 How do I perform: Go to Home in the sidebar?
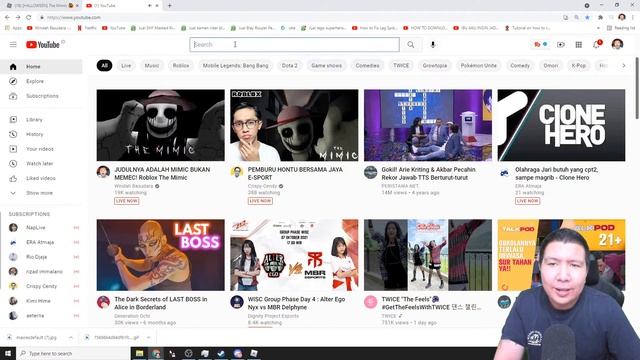coord(41,67)
